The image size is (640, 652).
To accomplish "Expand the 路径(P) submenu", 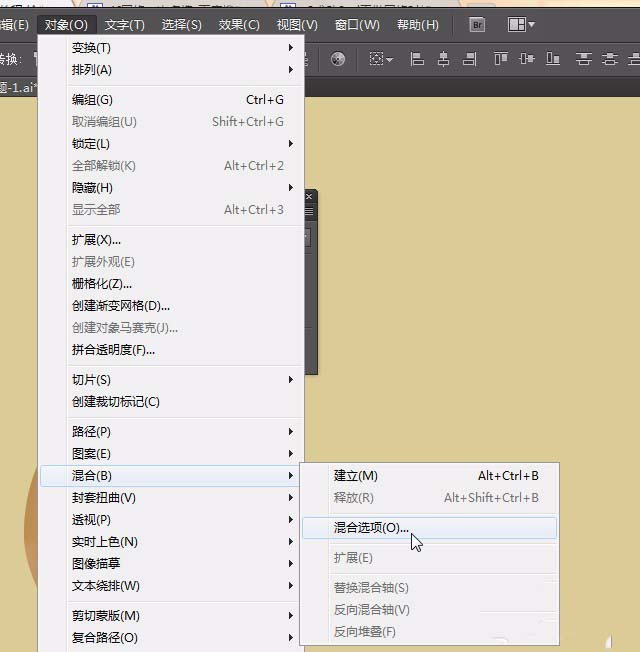I will [x=171, y=432].
